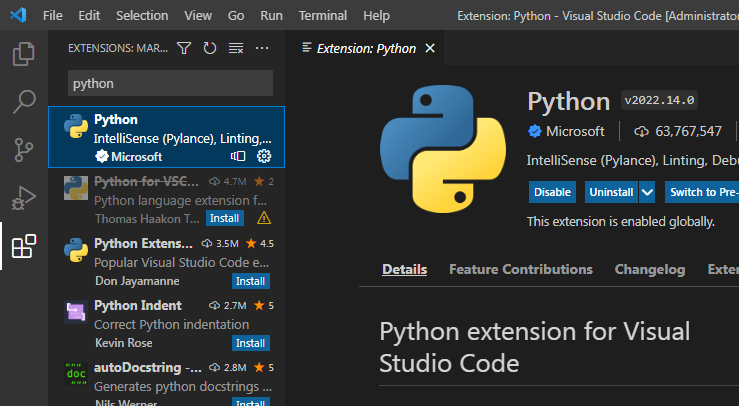Image resolution: width=739 pixels, height=406 pixels.
Task: Open the Feature Contributions tab
Action: pos(520,269)
